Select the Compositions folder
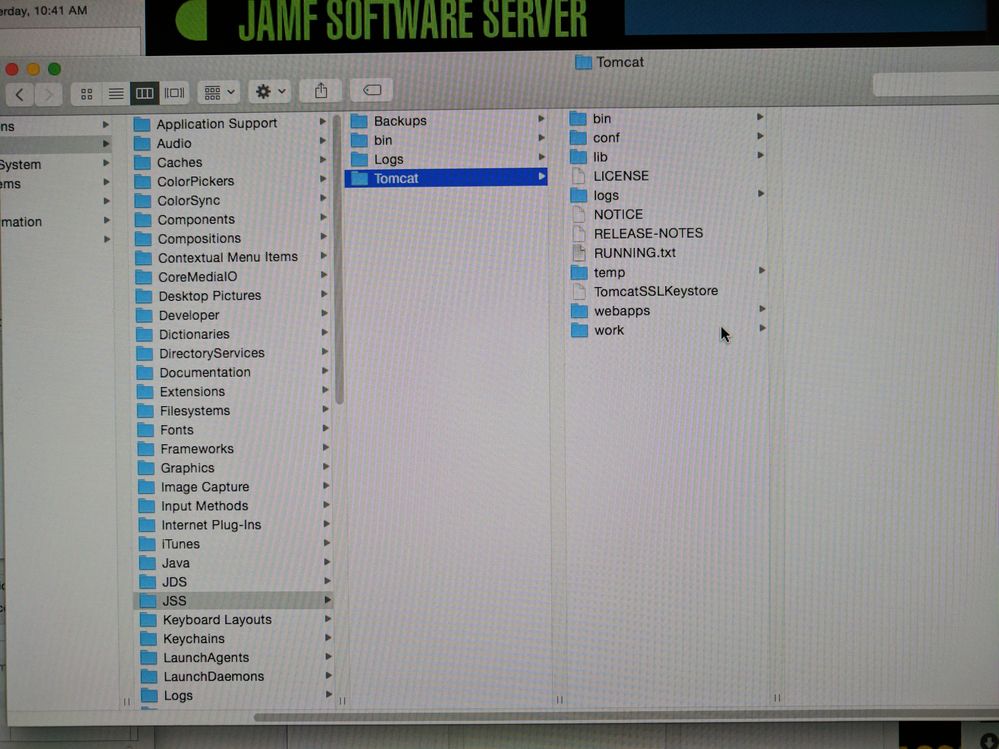Viewport: 999px width, 749px height. click(x=199, y=239)
